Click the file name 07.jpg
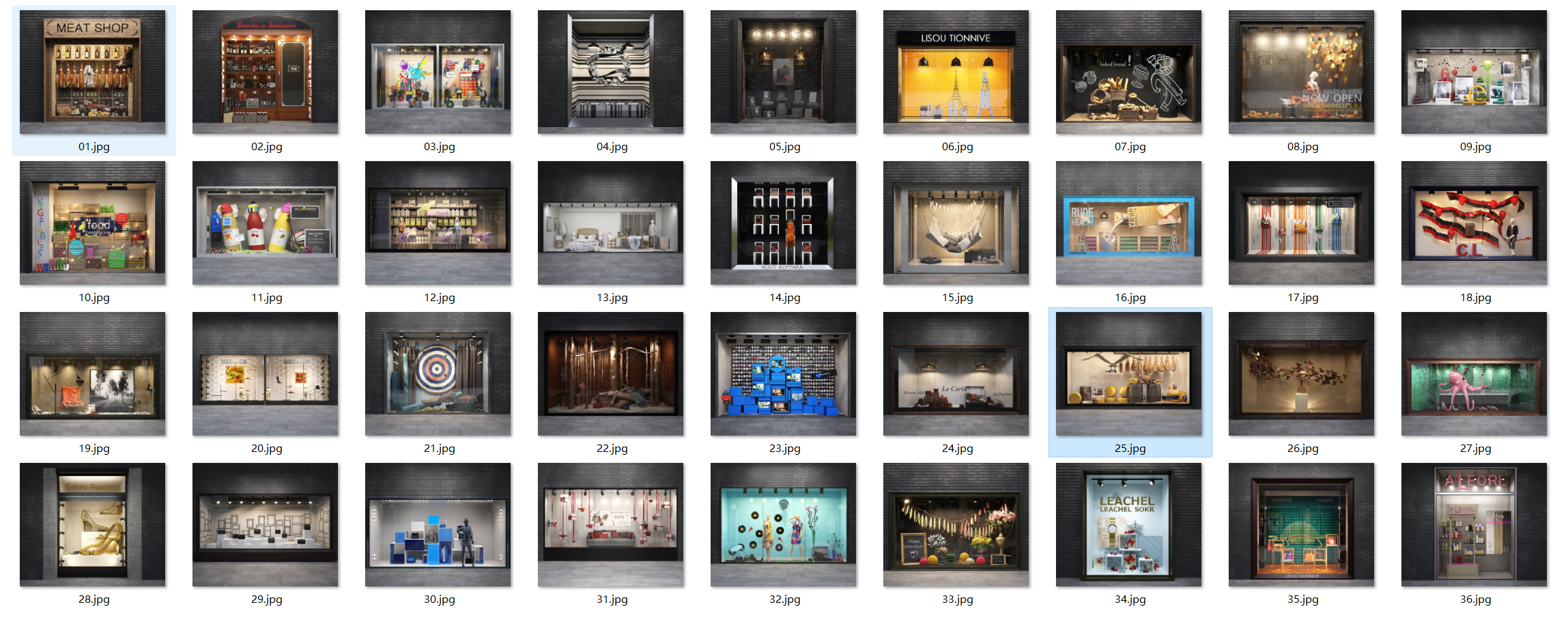The width and height of the screenshot is (1568, 622). (1130, 147)
